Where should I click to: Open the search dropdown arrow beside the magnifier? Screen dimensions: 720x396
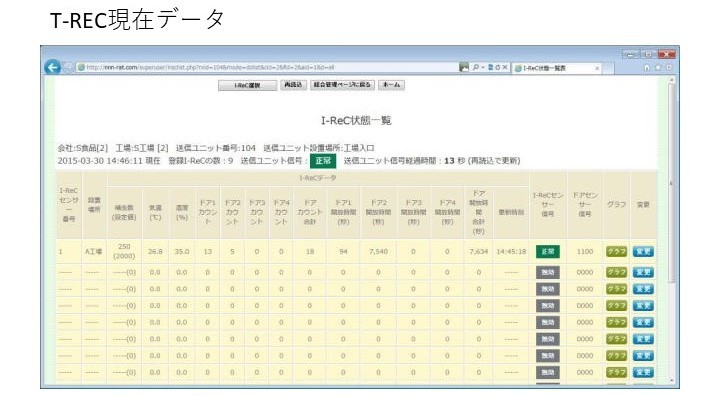(483, 68)
